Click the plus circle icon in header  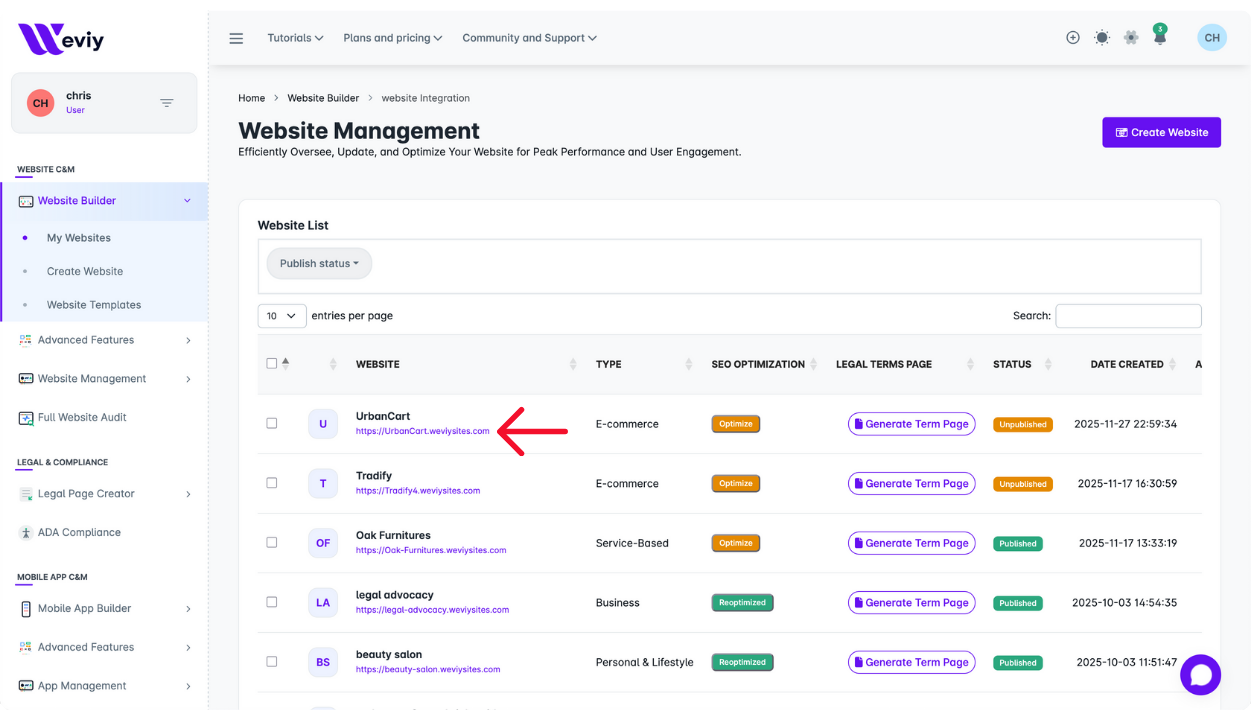(x=1072, y=38)
